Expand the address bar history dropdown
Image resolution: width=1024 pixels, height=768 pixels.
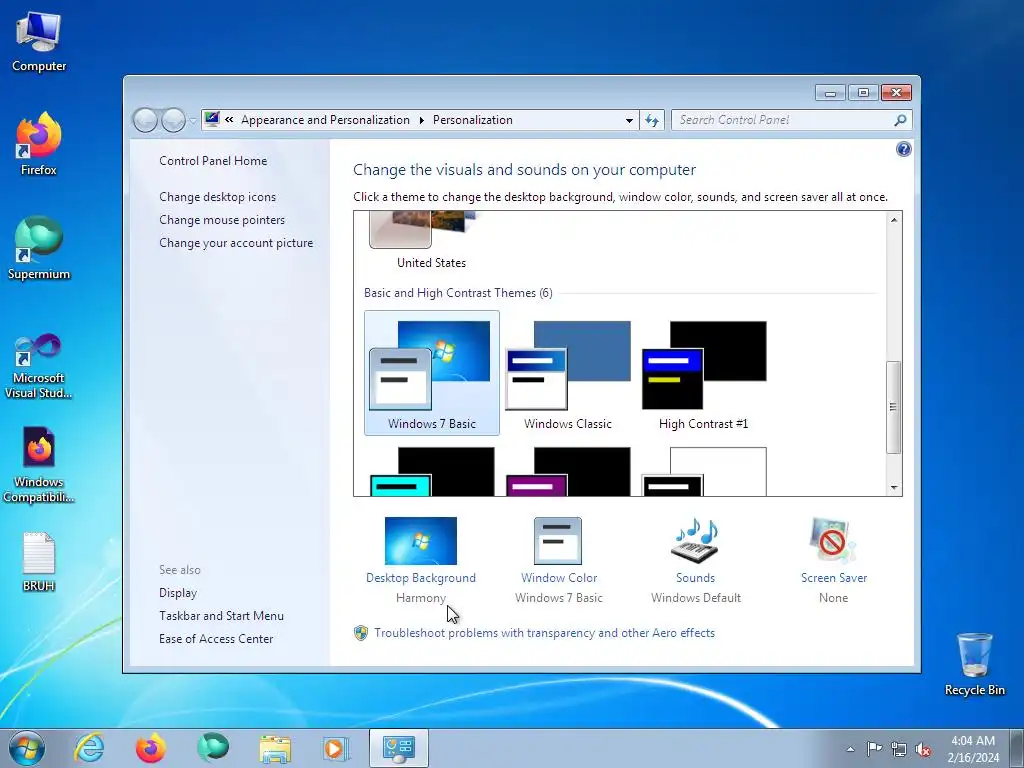coord(629,120)
